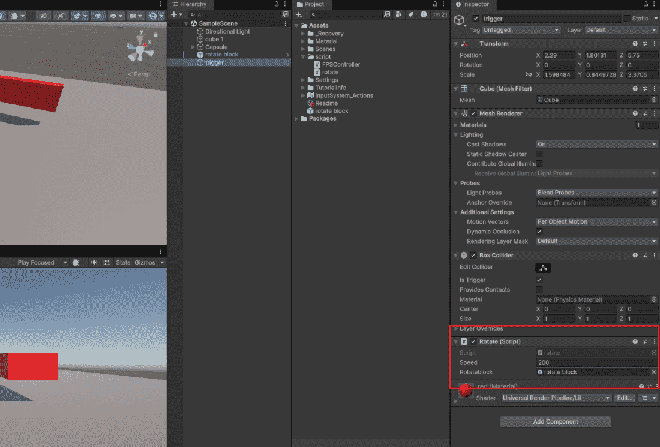The height and width of the screenshot is (447, 660).
Task: Open the Motion Vectors dropdown
Action: pos(596,222)
